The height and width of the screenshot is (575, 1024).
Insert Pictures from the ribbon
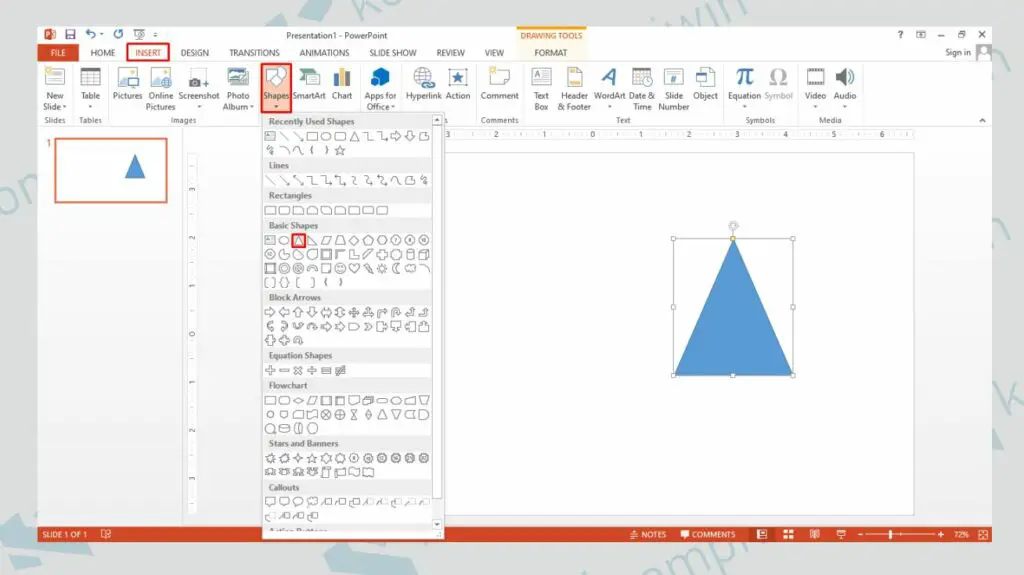pyautogui.click(x=127, y=84)
